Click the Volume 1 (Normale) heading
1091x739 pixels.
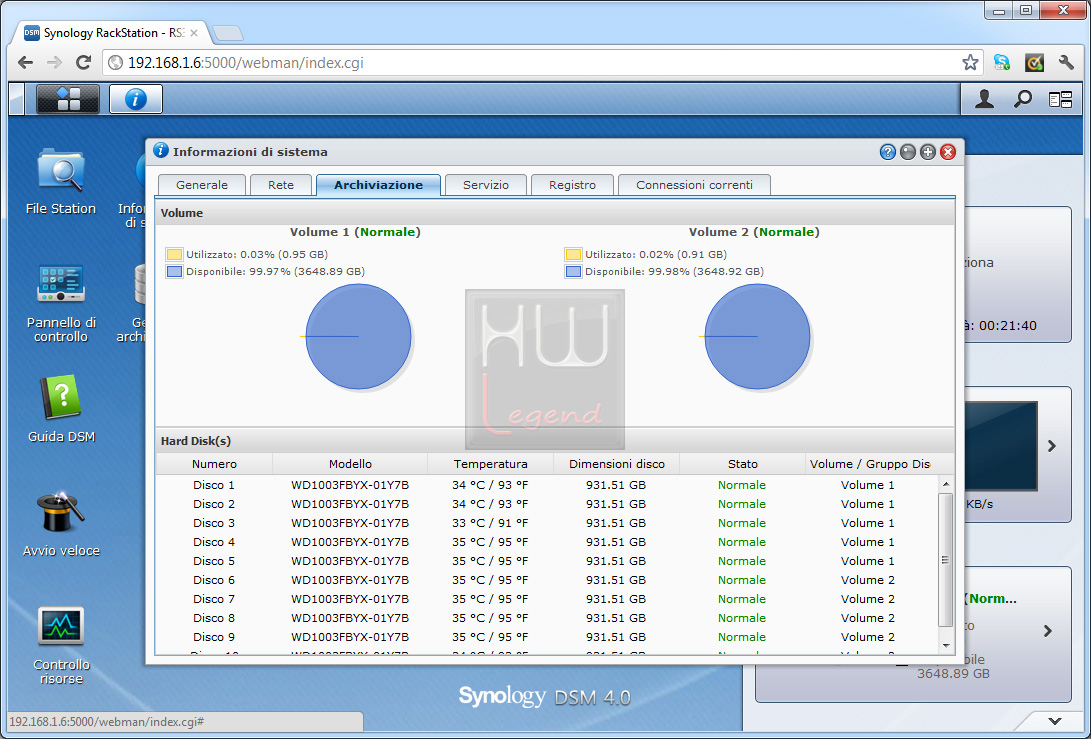coord(355,232)
